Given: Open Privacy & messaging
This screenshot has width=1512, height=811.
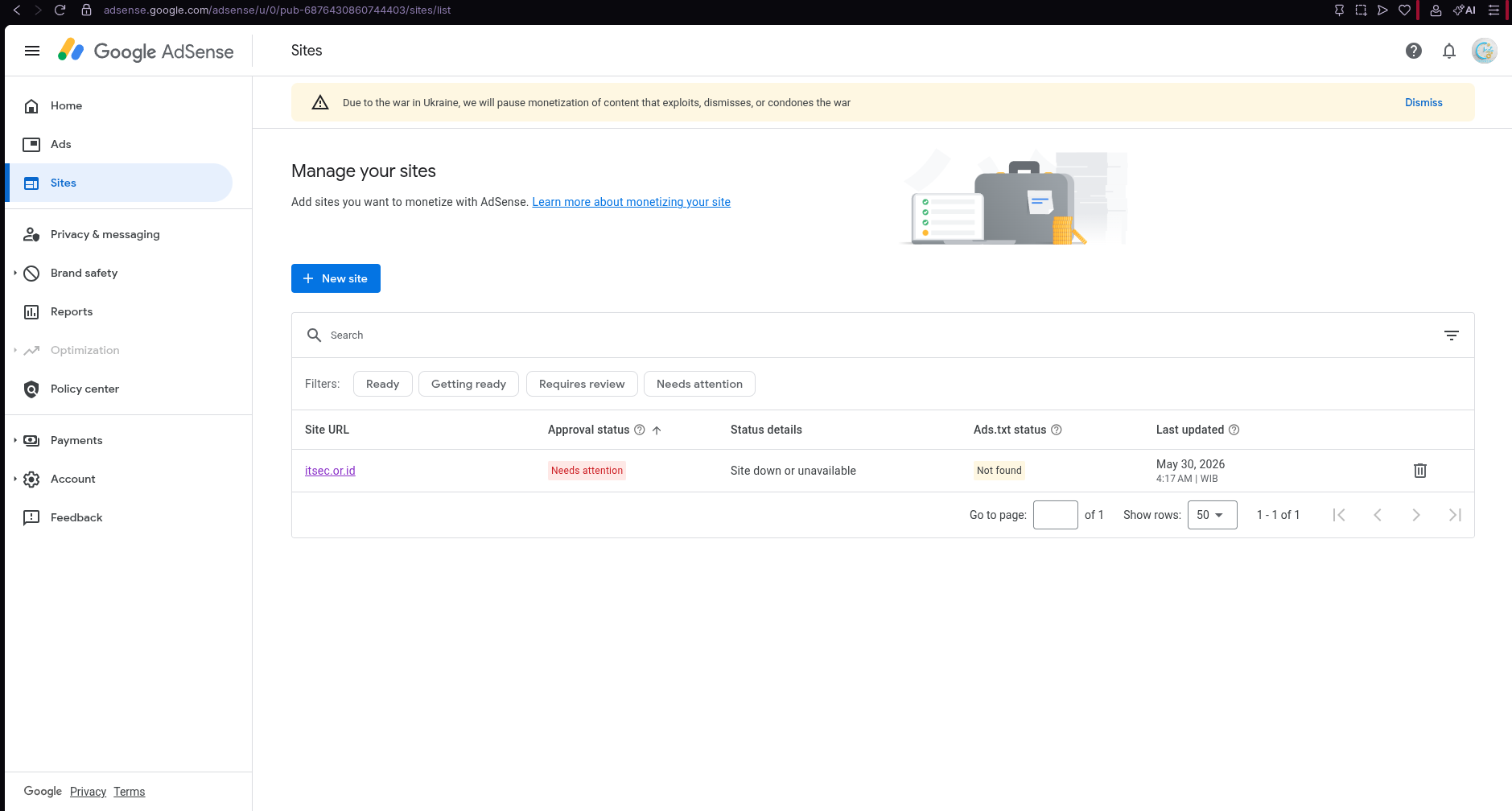Looking at the screenshot, I should pyautogui.click(x=119, y=234).
